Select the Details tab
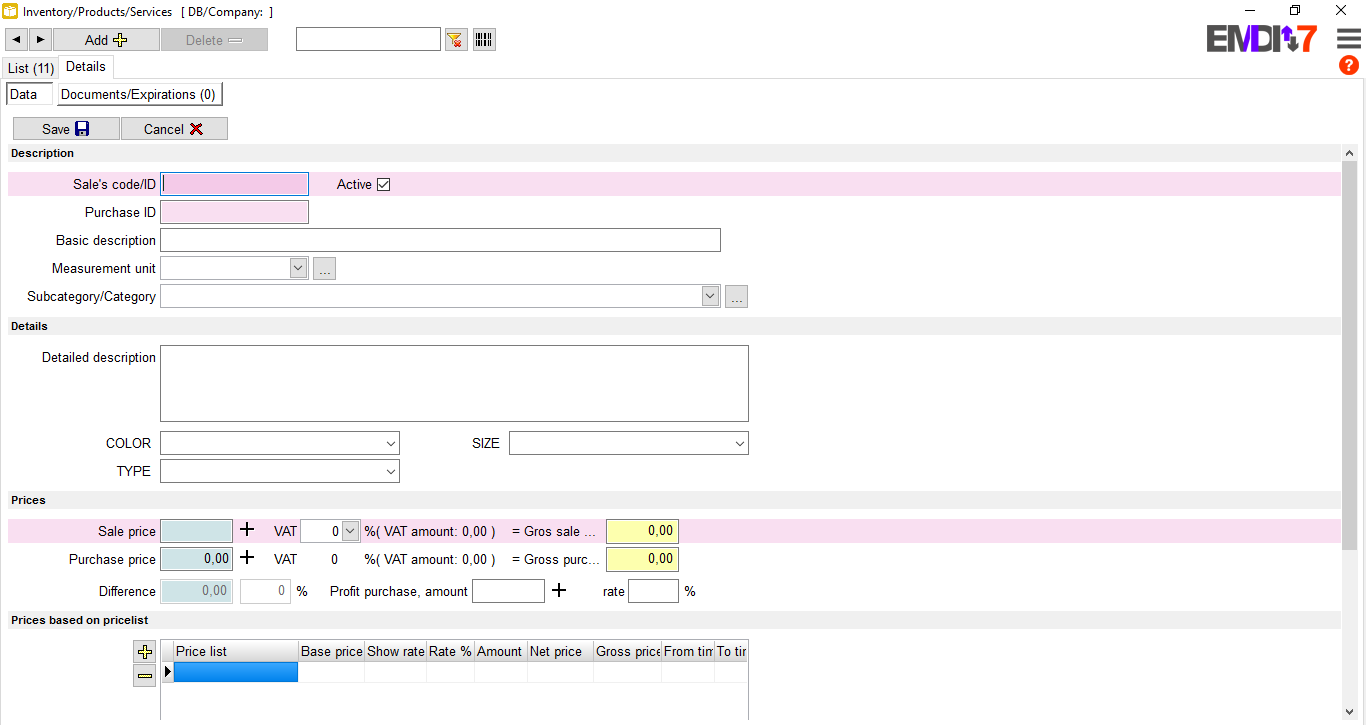This screenshot has height=725, width=1366. (x=86, y=67)
